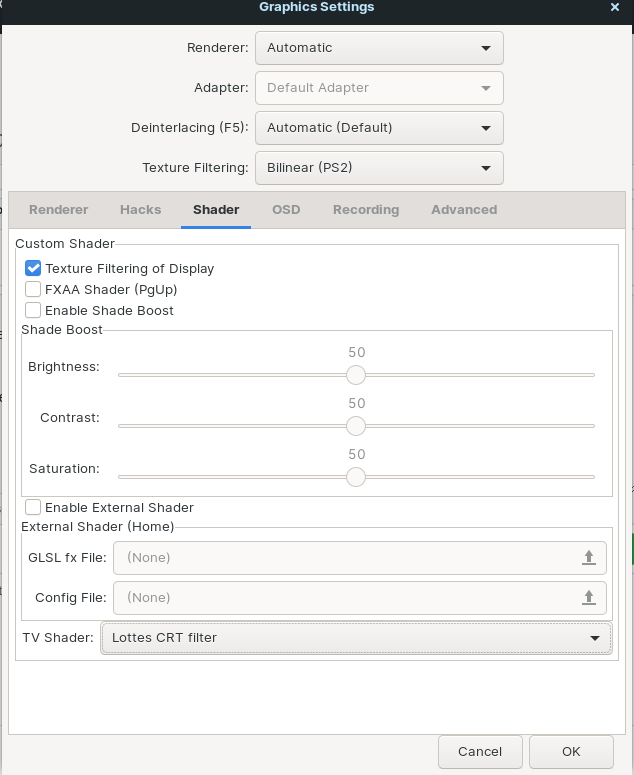This screenshot has height=775, width=634.
Task: Click the TV Shader: label
Action: [58, 638]
